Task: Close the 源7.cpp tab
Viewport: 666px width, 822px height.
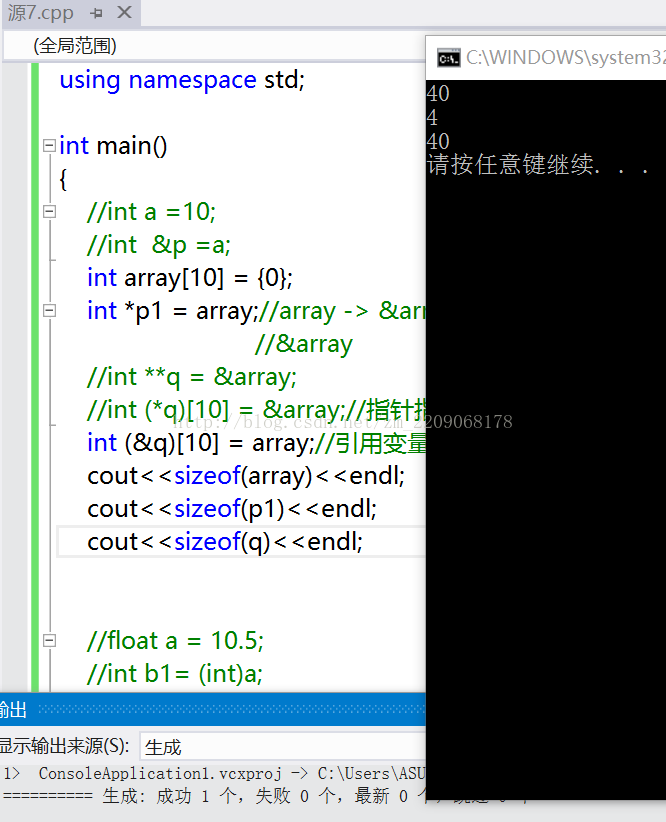Action: pos(124,12)
